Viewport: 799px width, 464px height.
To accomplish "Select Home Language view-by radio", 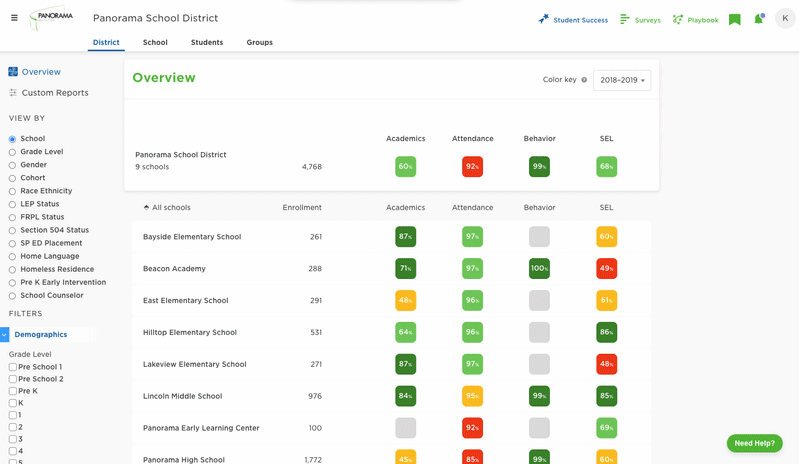I will (x=12, y=257).
